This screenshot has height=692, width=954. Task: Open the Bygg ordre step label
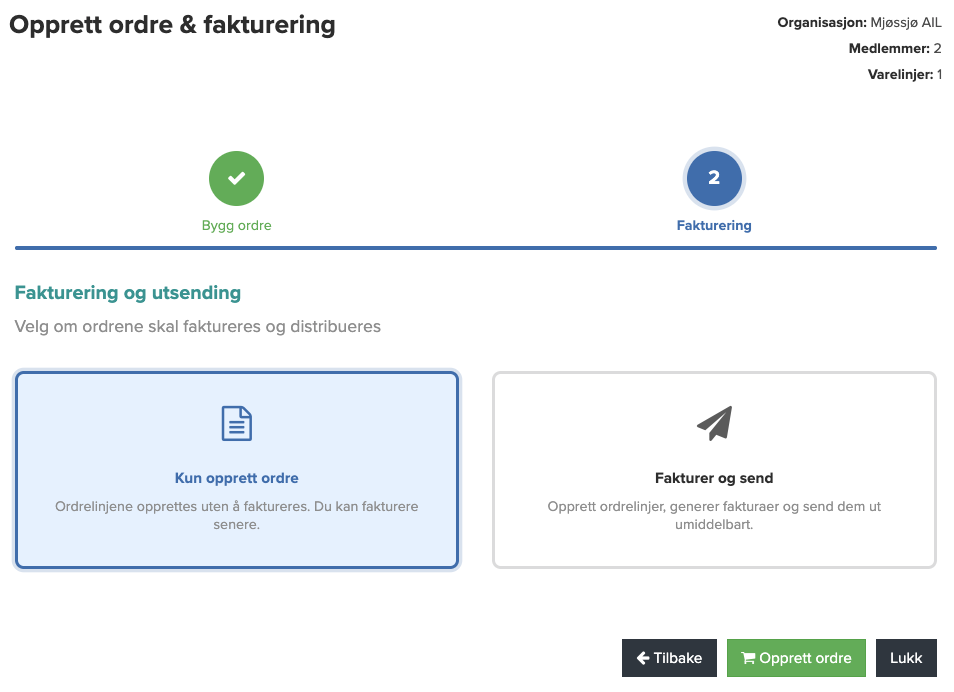point(237,226)
